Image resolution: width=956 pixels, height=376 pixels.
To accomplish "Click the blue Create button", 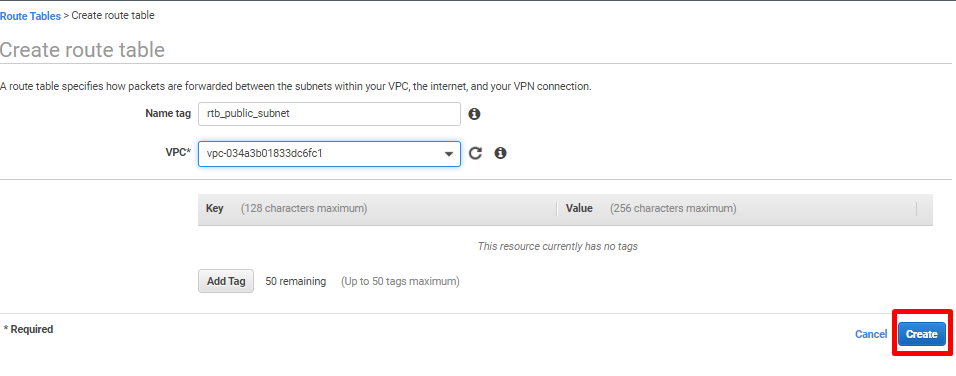I will tap(922, 334).
